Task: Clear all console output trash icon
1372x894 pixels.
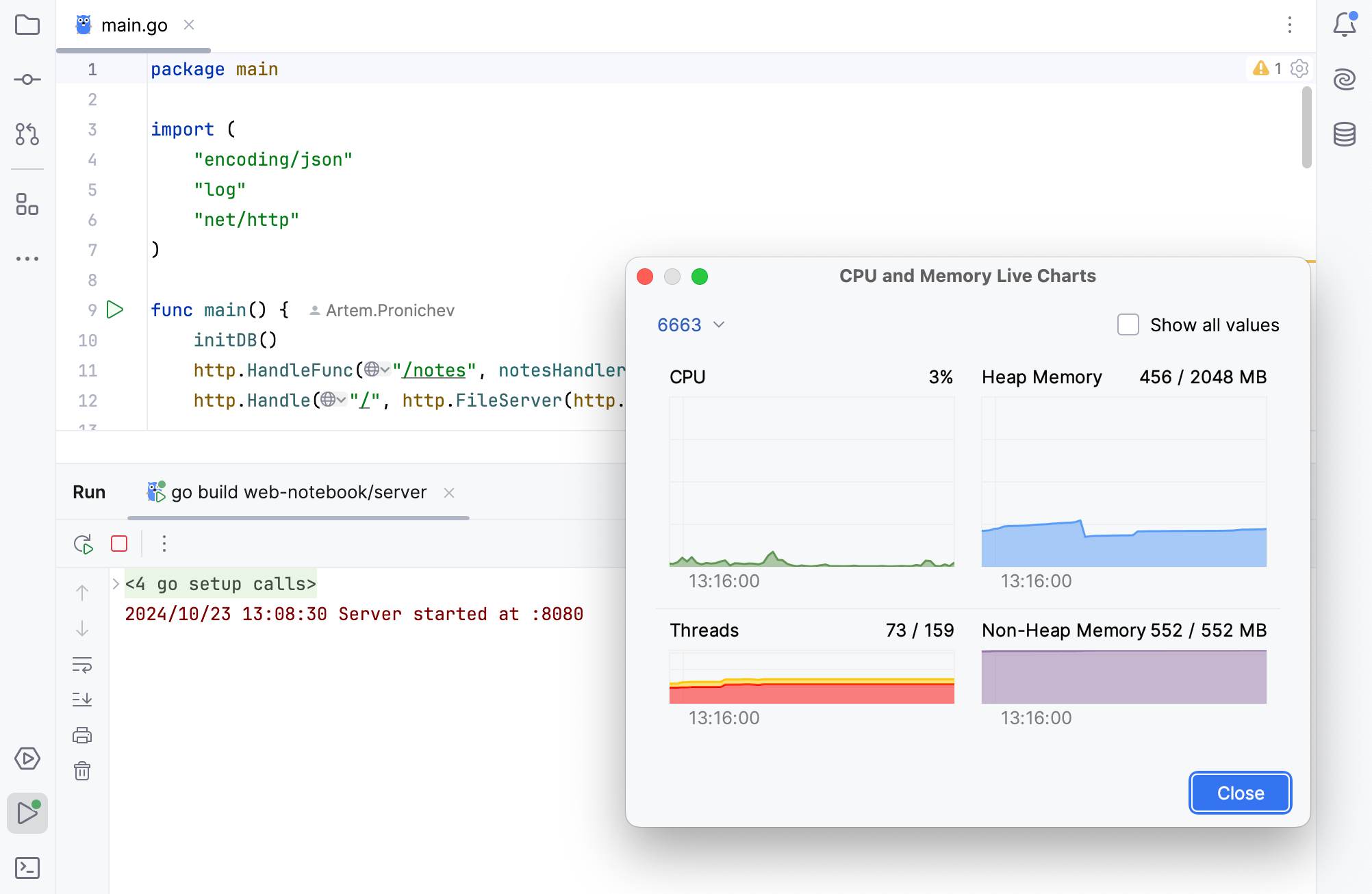Action: tap(82, 771)
